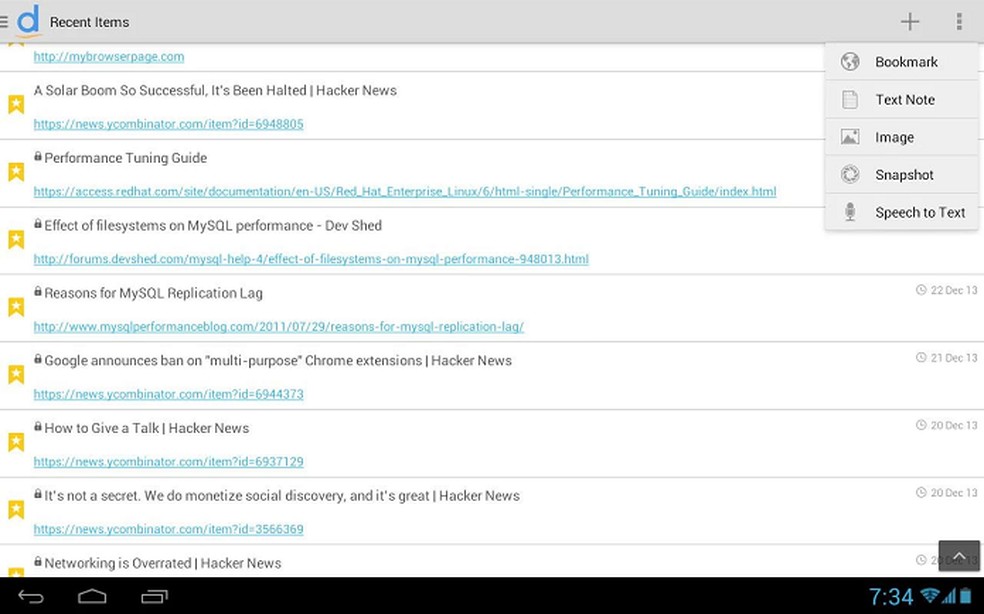Open the three-dot overflow menu
This screenshot has height=614, width=984.
959,21
